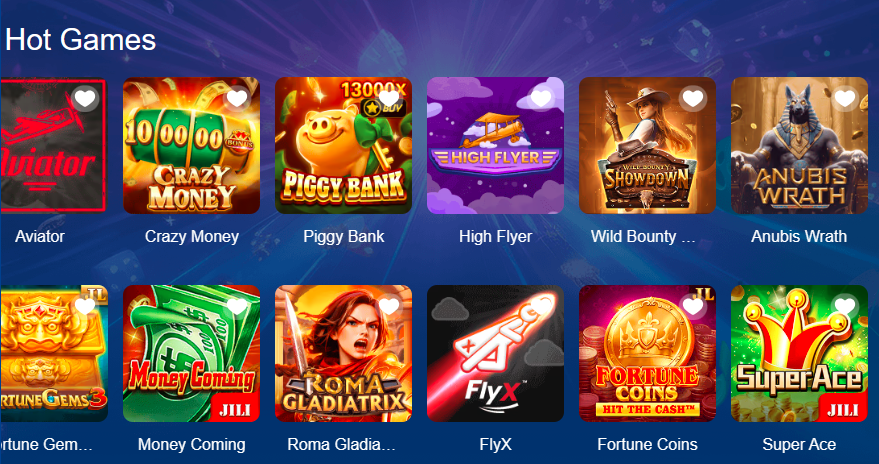Launch the High Flyer game tile
The height and width of the screenshot is (464, 879).
496,146
